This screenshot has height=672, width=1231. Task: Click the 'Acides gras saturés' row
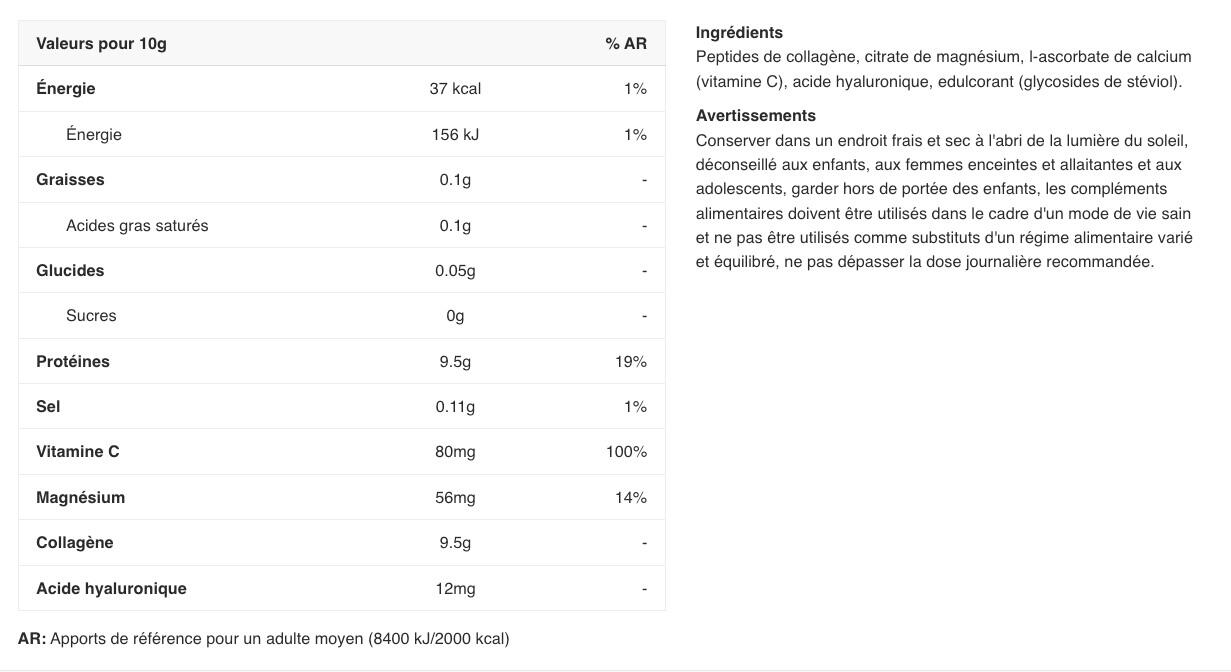(342, 225)
